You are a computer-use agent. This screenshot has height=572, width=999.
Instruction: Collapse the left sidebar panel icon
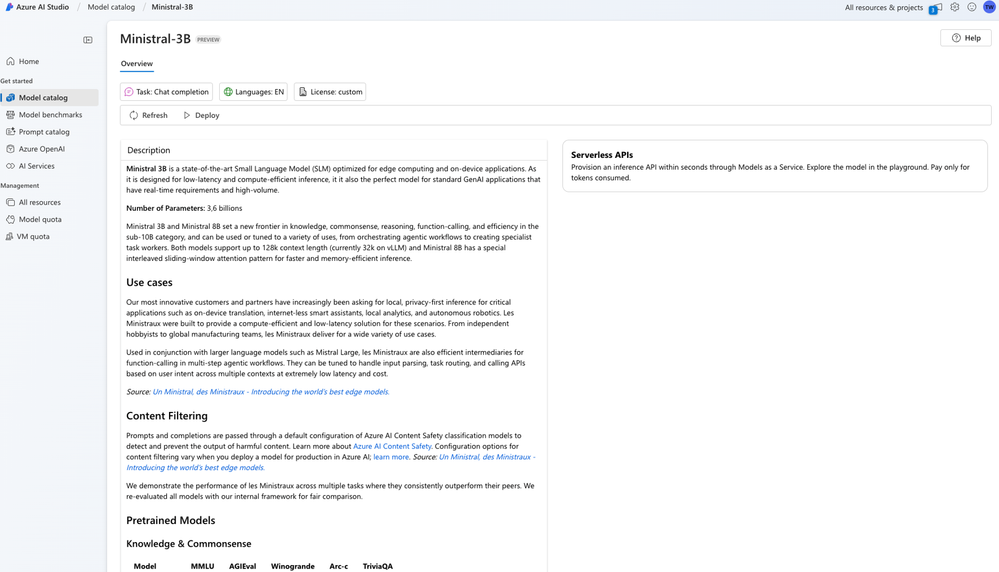88,40
